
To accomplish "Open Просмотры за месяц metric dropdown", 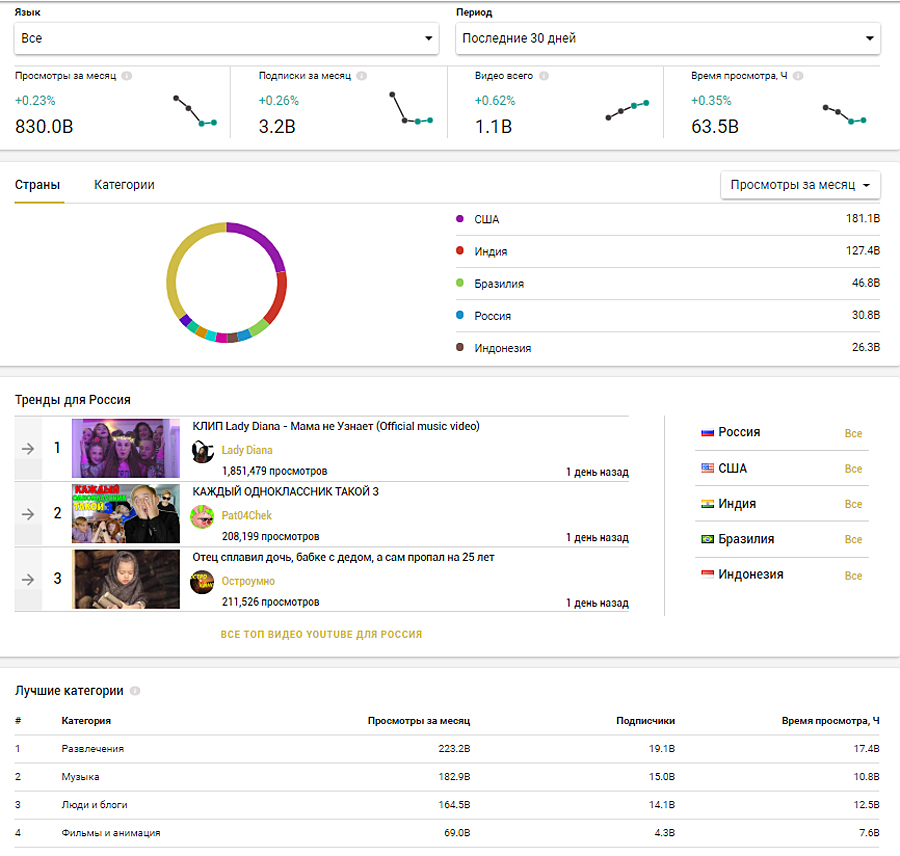I will point(800,185).
